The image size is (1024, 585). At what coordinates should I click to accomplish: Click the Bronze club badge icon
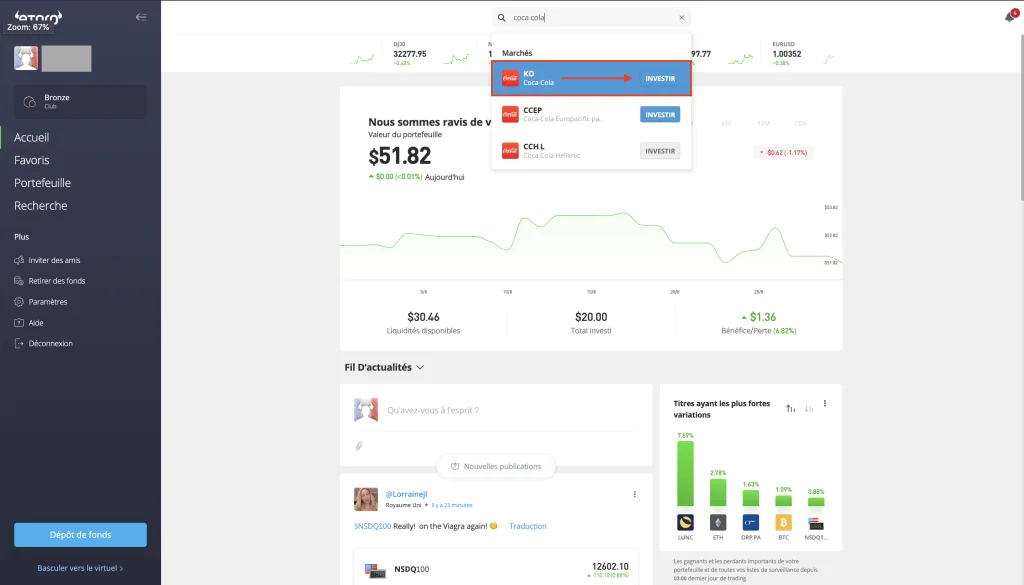(x=29, y=102)
